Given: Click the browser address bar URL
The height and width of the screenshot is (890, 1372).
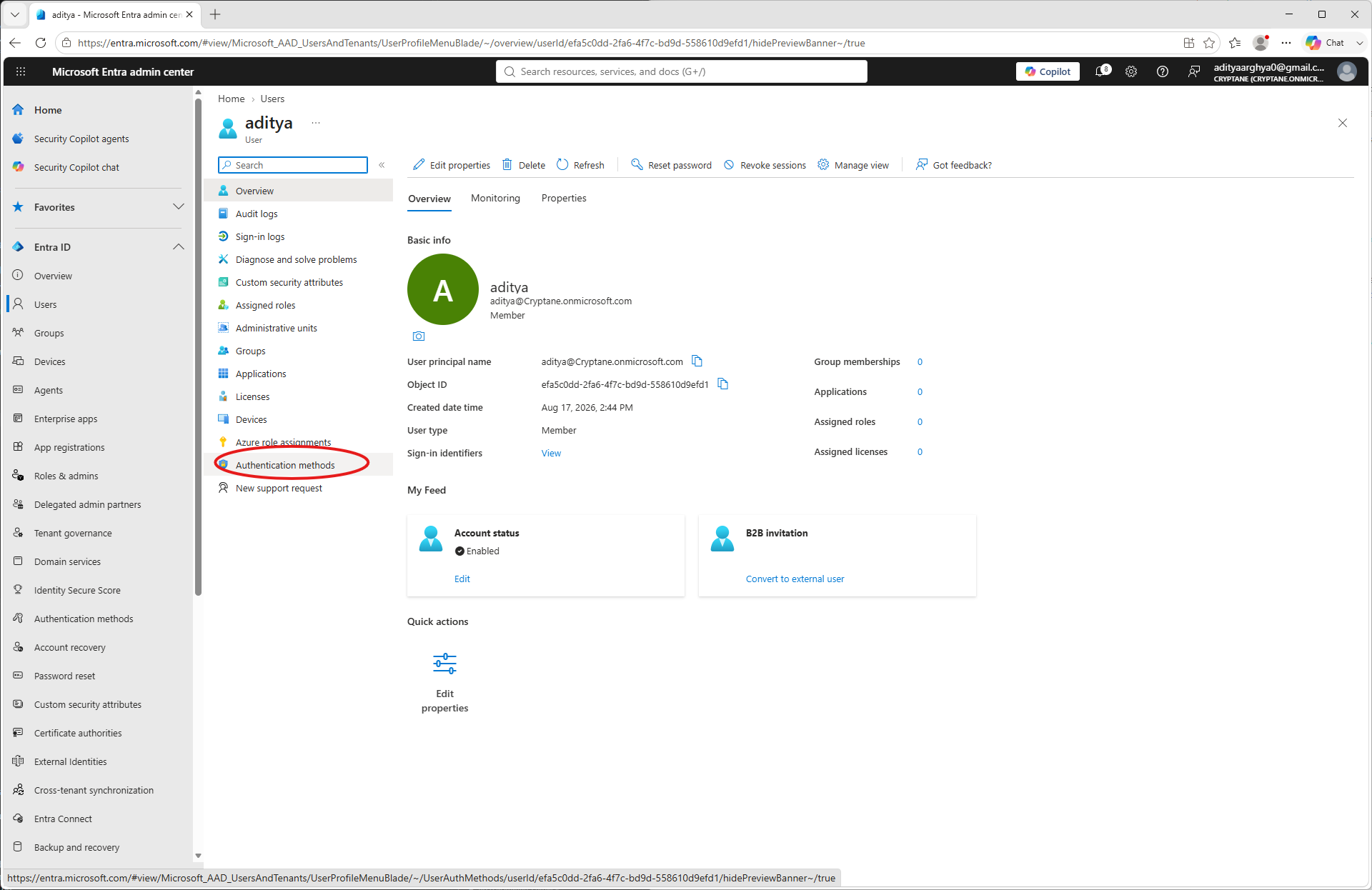Looking at the screenshot, I should (x=471, y=43).
